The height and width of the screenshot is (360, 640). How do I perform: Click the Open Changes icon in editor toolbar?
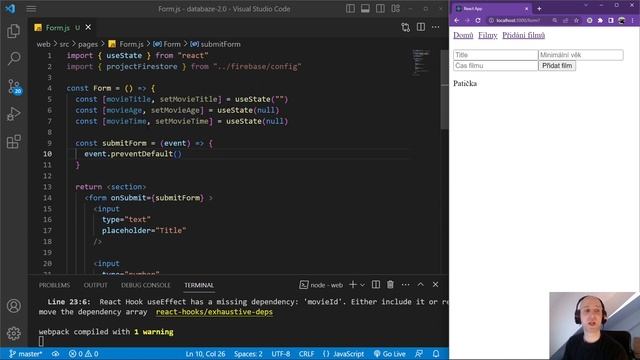(405, 27)
